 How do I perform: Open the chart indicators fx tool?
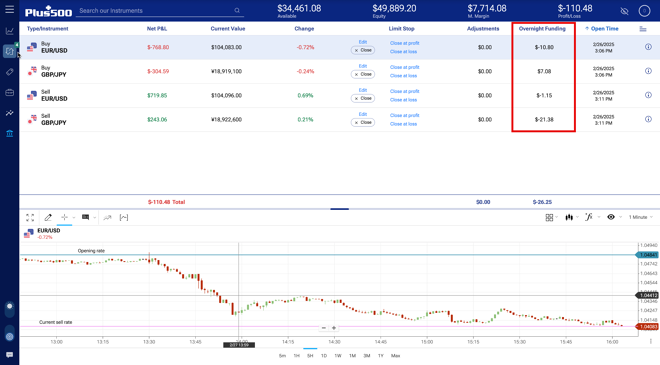588,217
